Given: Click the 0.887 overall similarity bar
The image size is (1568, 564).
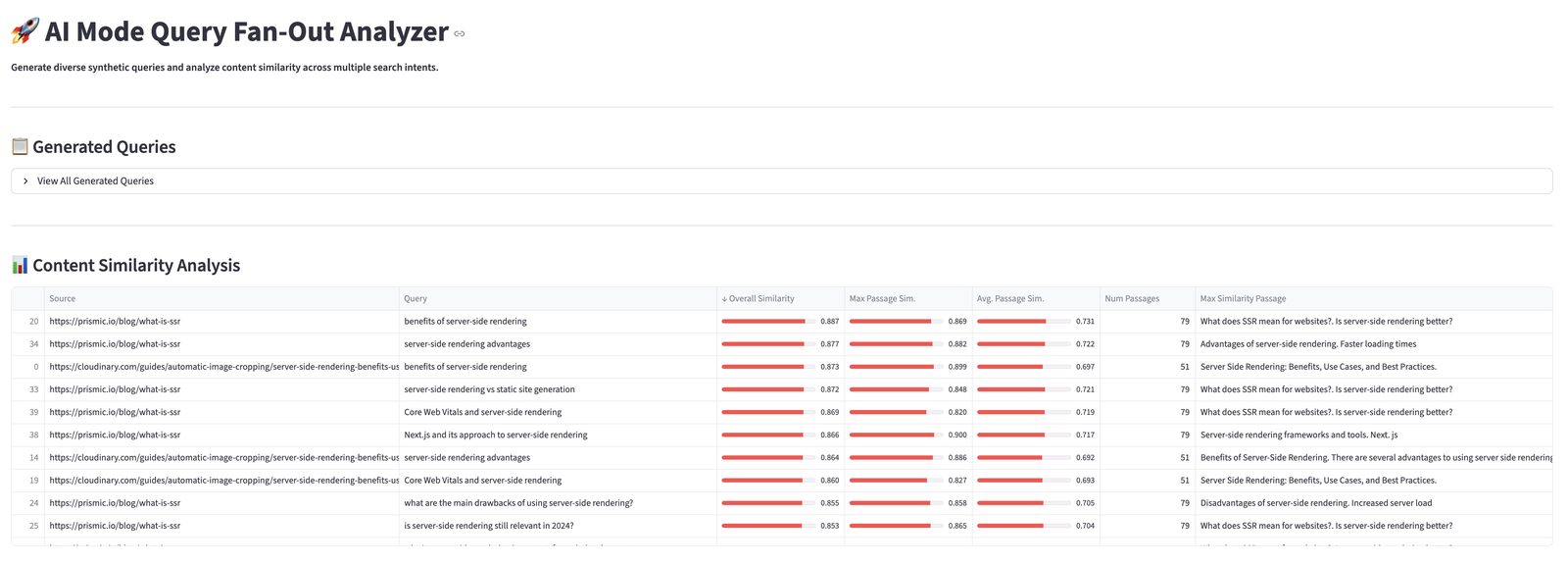Looking at the screenshot, I should click(767, 322).
